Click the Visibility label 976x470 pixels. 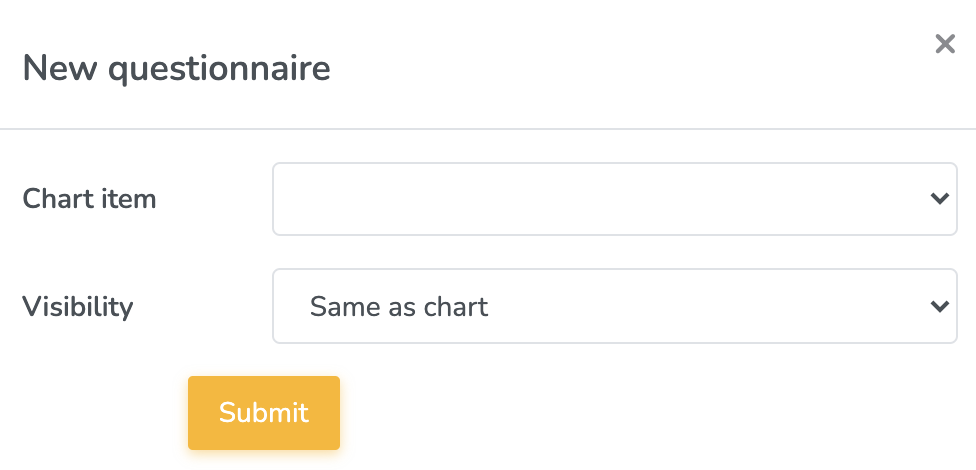77,306
